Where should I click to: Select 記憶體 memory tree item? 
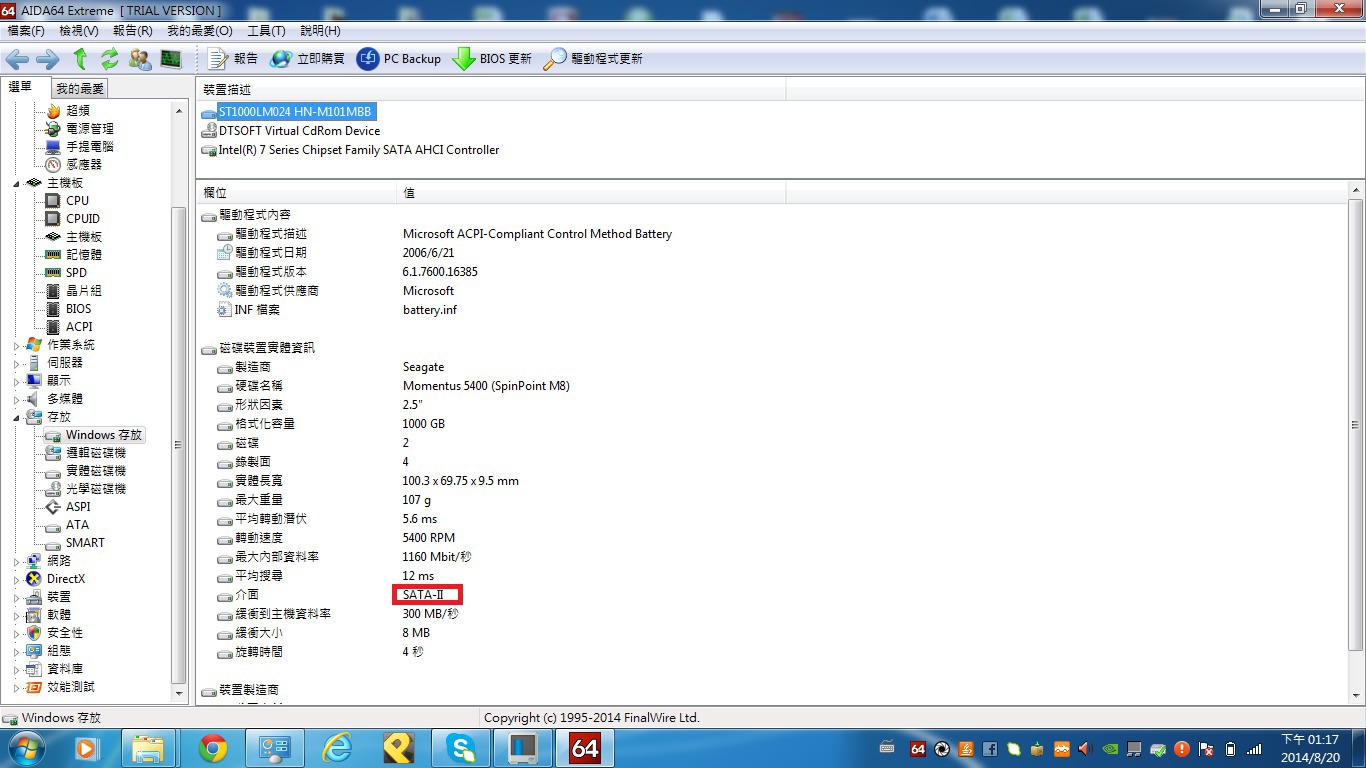[x=84, y=255]
